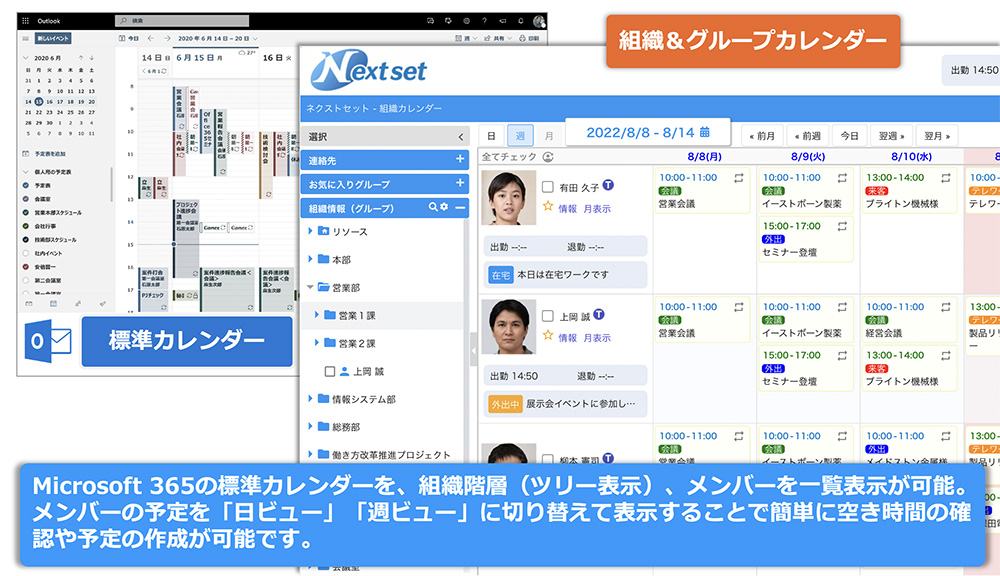
Task: Check the box for 上岡 誠 in schedule list
Action: (548, 316)
